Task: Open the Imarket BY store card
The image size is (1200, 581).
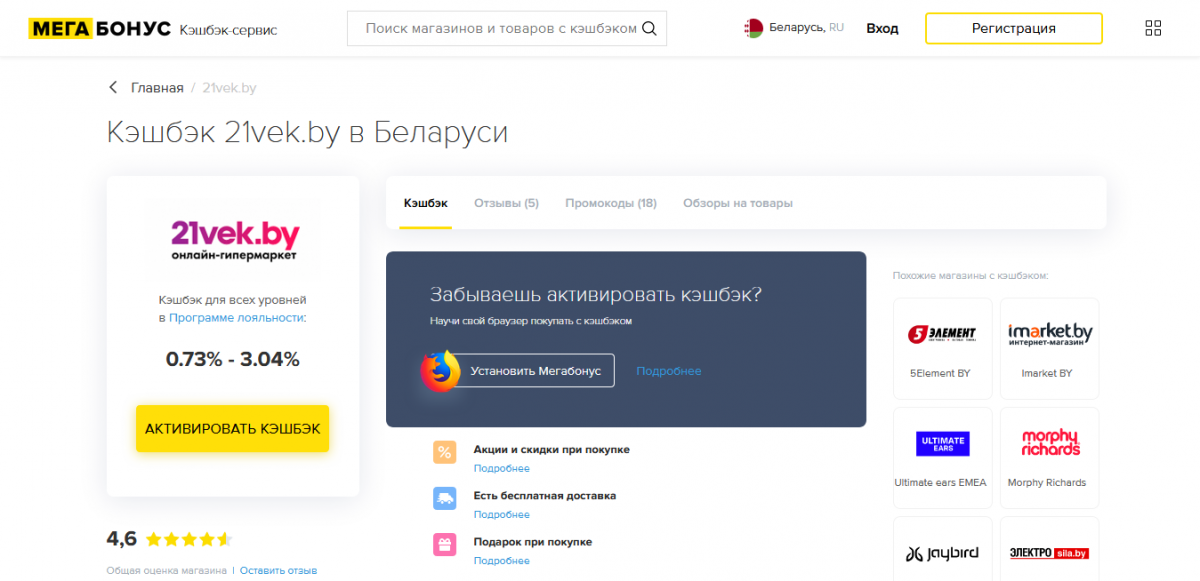Action: (x=1049, y=348)
